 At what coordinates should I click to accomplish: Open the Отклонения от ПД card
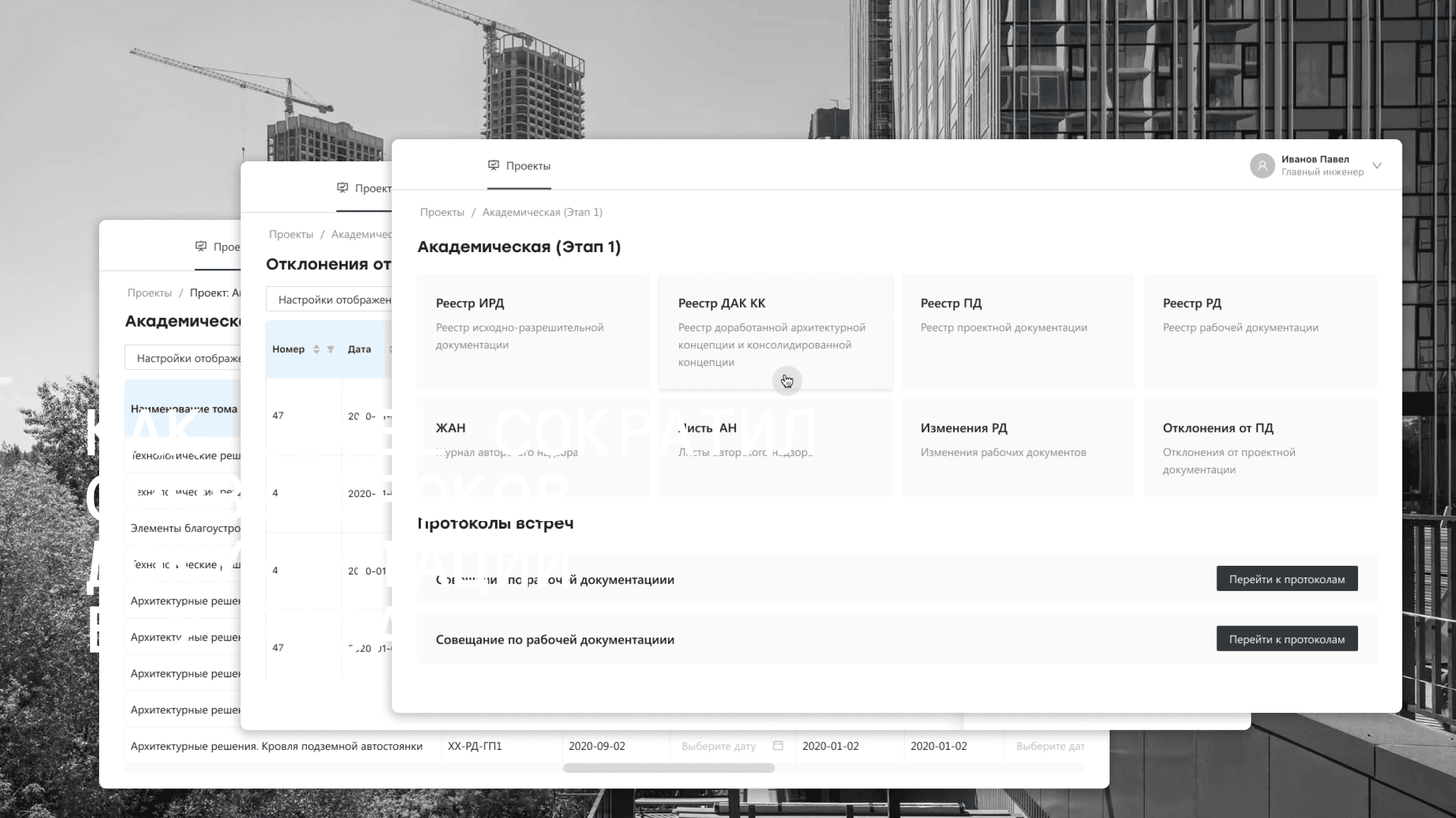click(x=1260, y=447)
